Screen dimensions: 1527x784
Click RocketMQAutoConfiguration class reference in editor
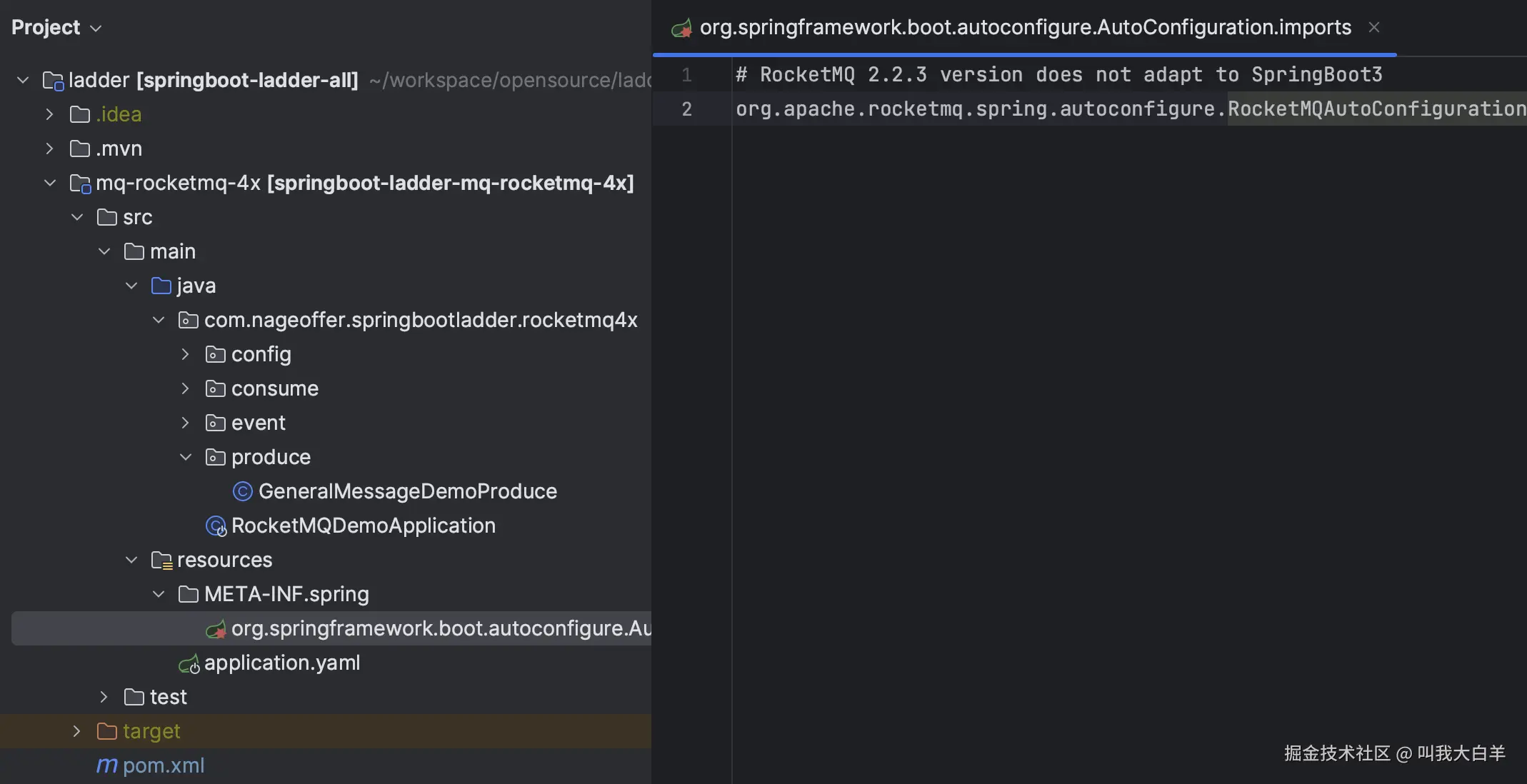1375,109
